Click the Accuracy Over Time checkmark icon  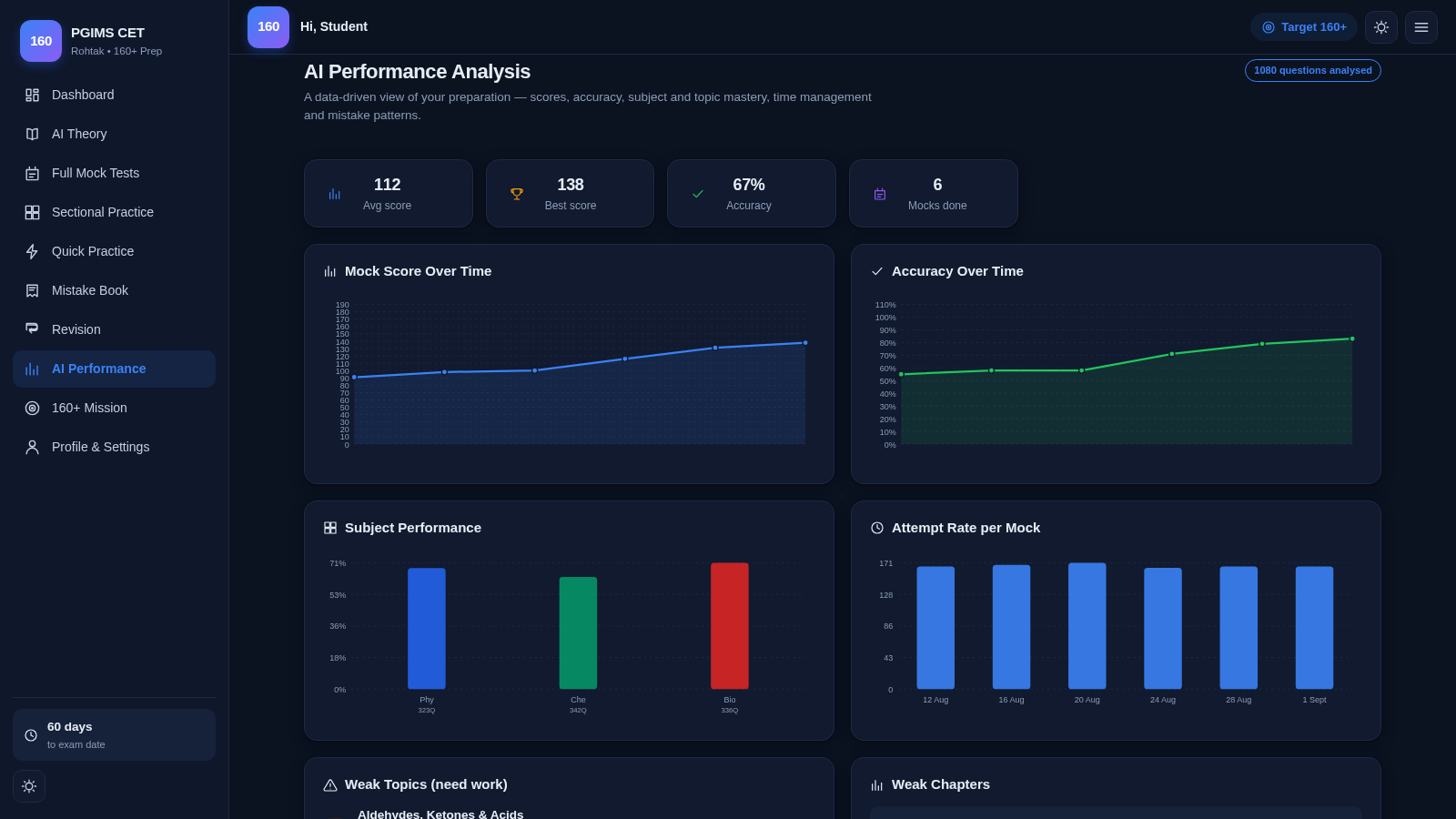877,271
